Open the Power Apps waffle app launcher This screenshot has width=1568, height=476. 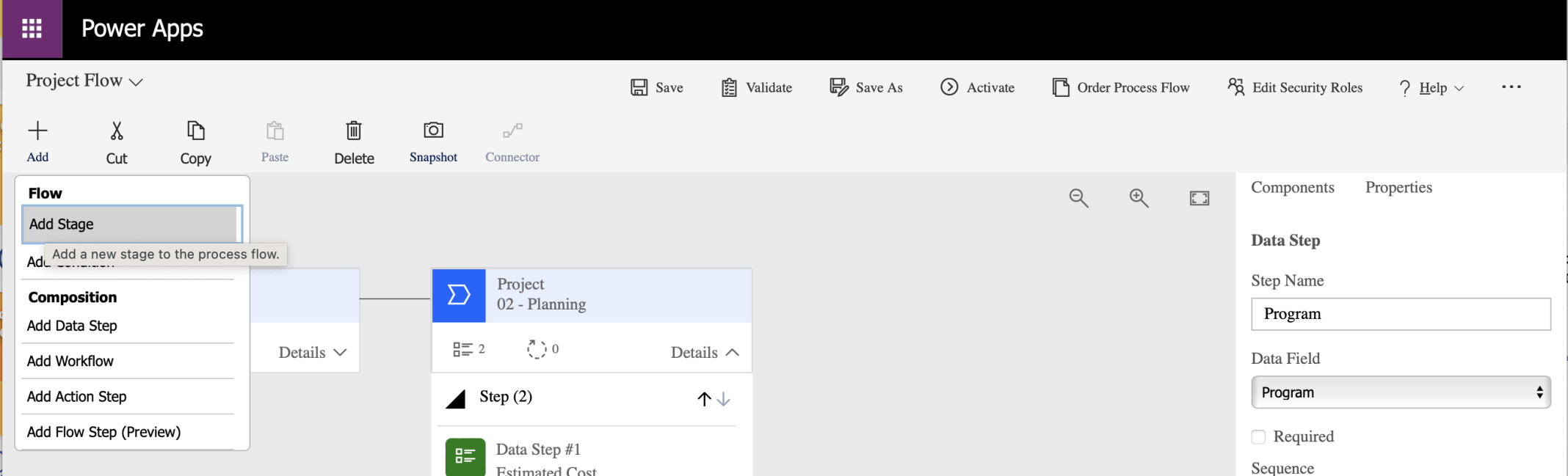(x=32, y=29)
